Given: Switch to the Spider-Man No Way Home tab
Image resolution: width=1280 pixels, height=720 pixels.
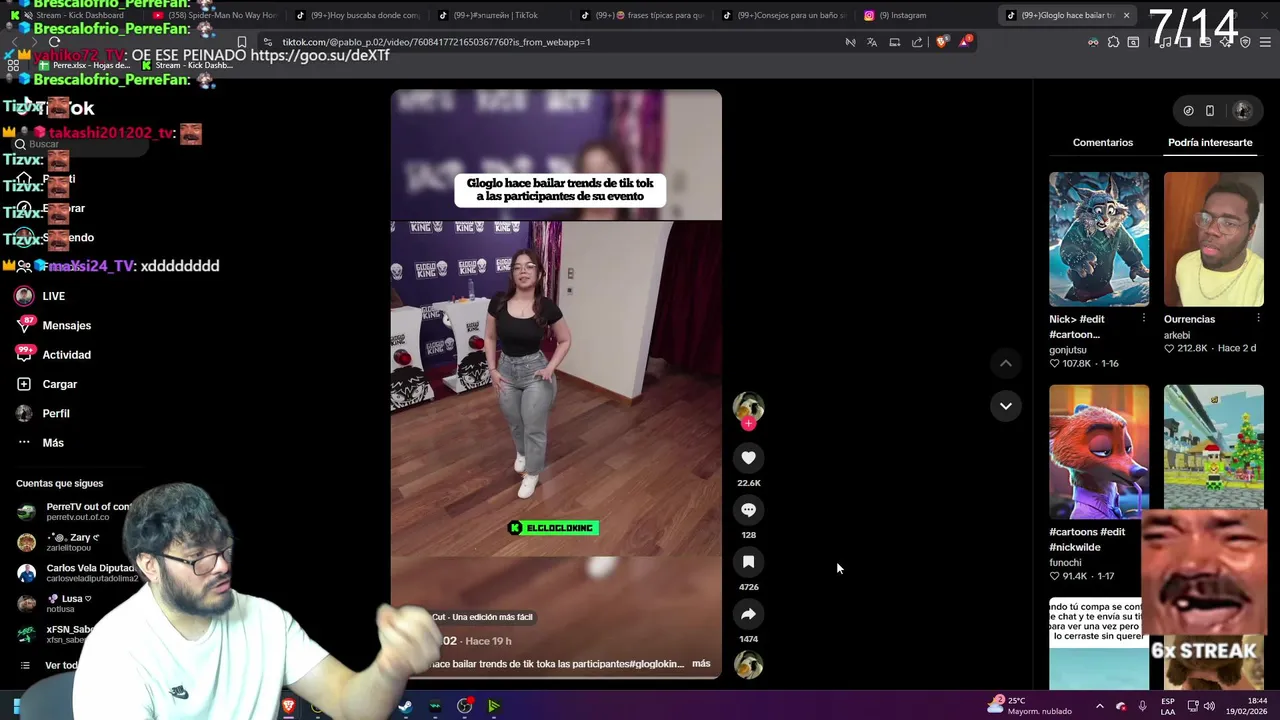Looking at the screenshot, I should [x=214, y=15].
